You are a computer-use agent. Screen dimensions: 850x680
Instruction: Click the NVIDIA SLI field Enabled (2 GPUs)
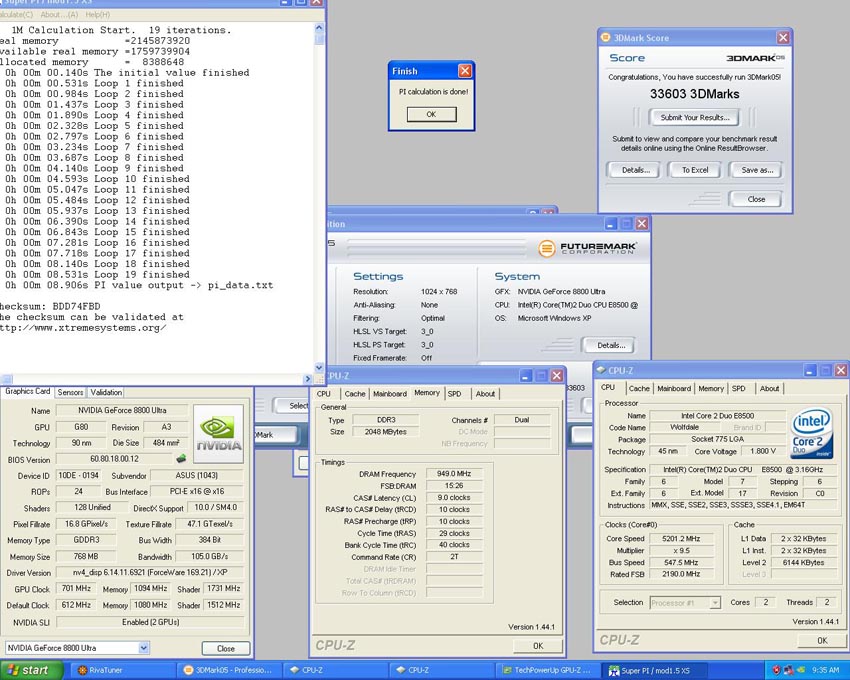(x=150, y=622)
